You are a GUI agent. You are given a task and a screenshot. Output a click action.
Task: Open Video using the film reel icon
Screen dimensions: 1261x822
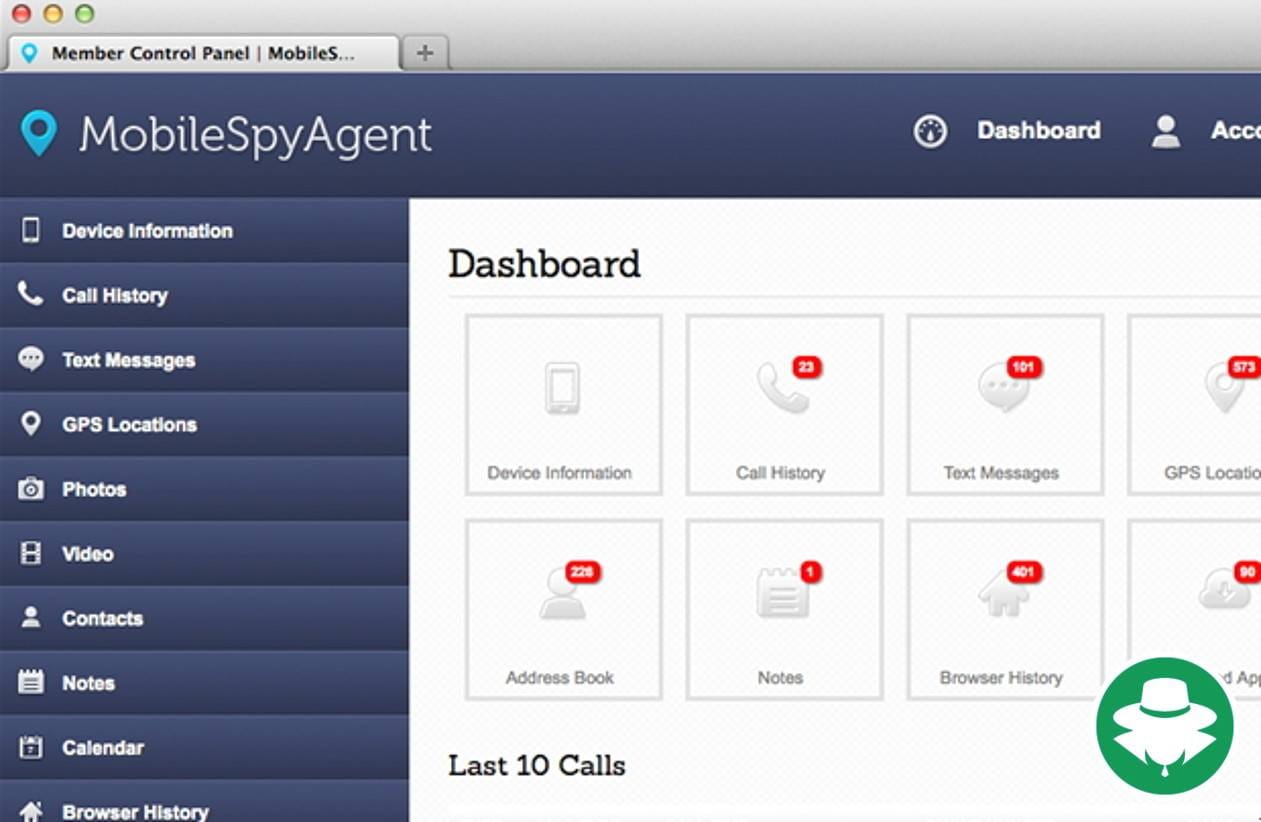[x=32, y=553]
